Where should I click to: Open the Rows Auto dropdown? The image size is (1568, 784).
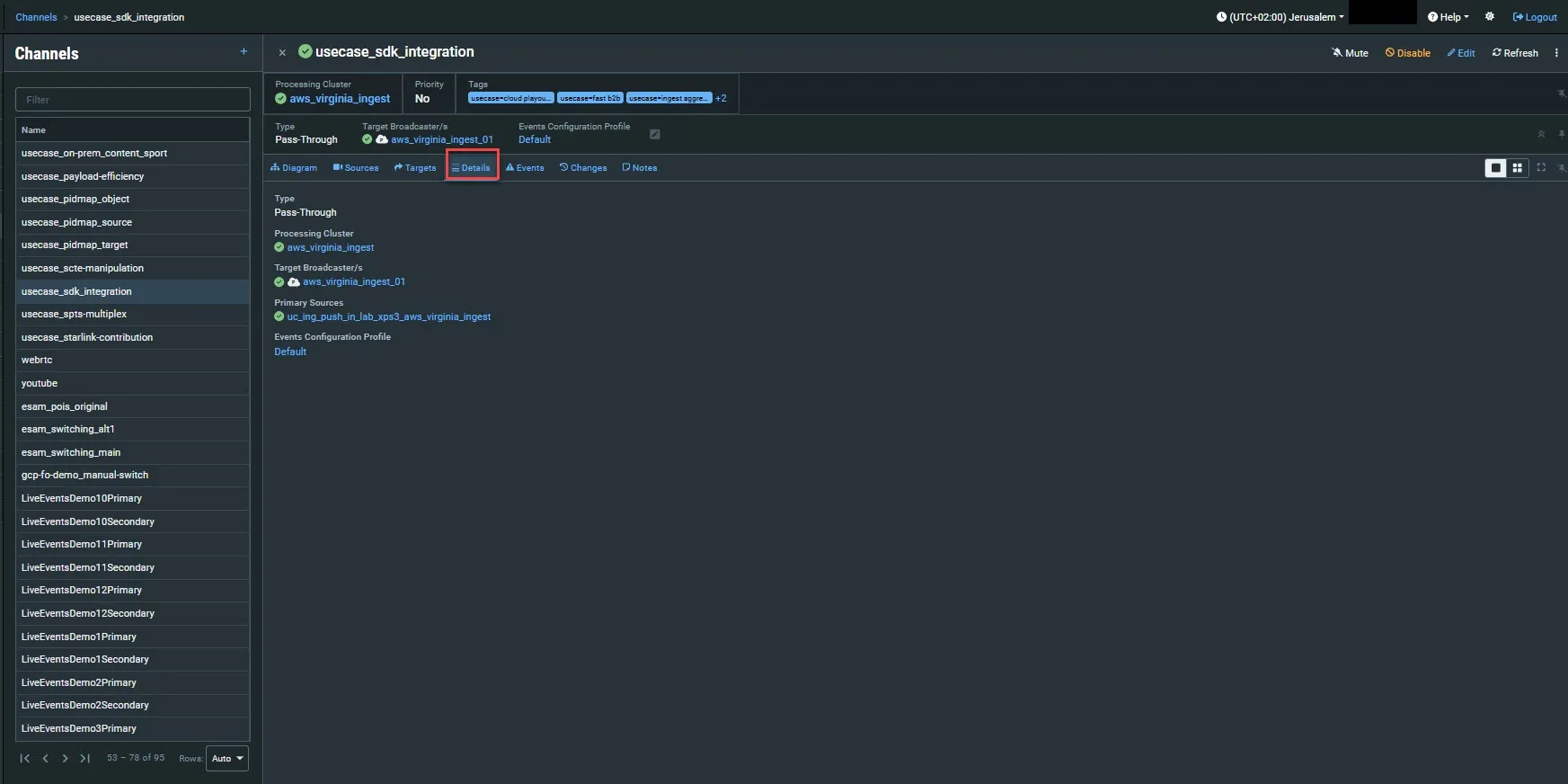pos(227,759)
